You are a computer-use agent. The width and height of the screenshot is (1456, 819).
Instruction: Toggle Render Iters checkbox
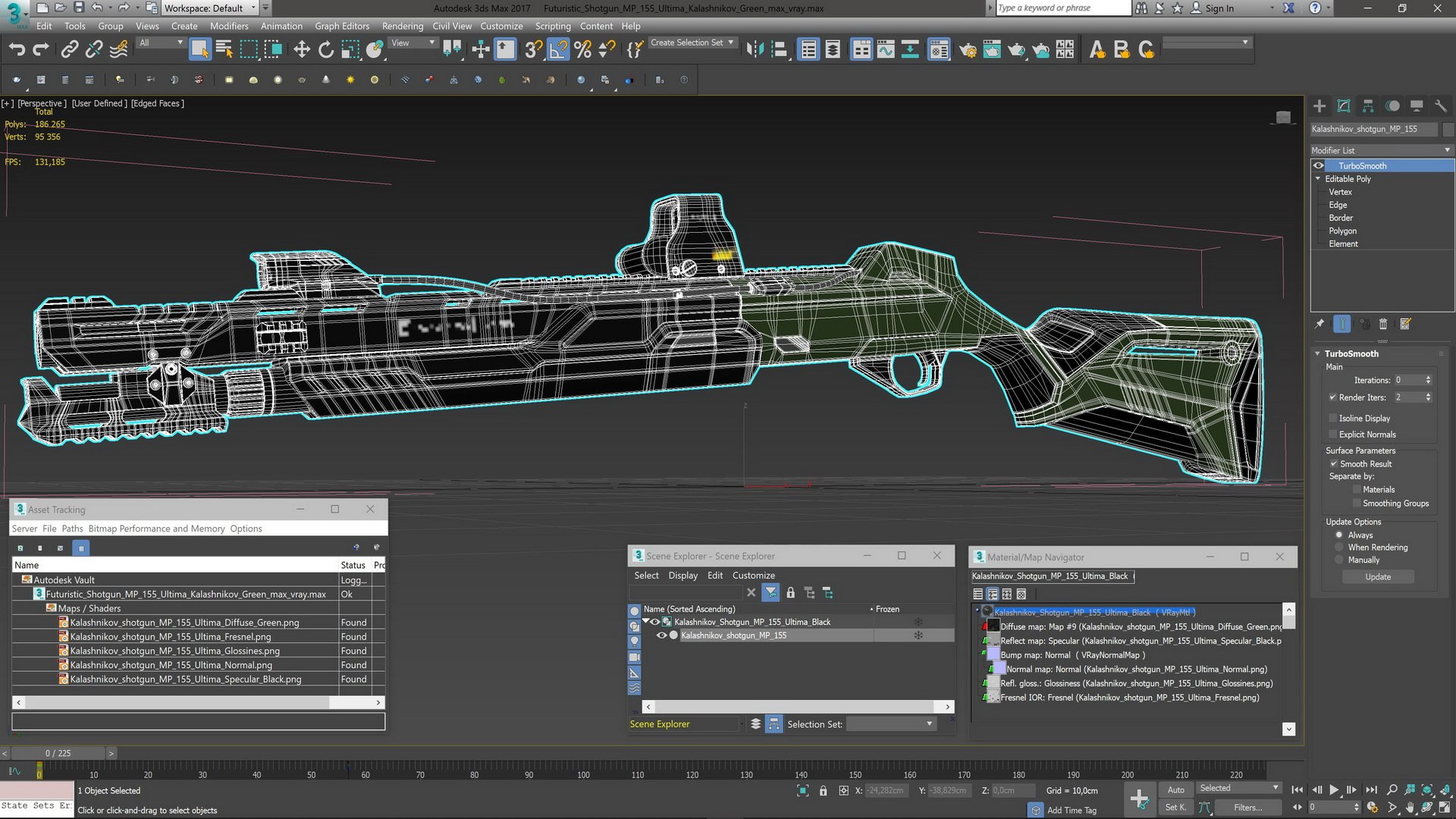pos(1333,397)
